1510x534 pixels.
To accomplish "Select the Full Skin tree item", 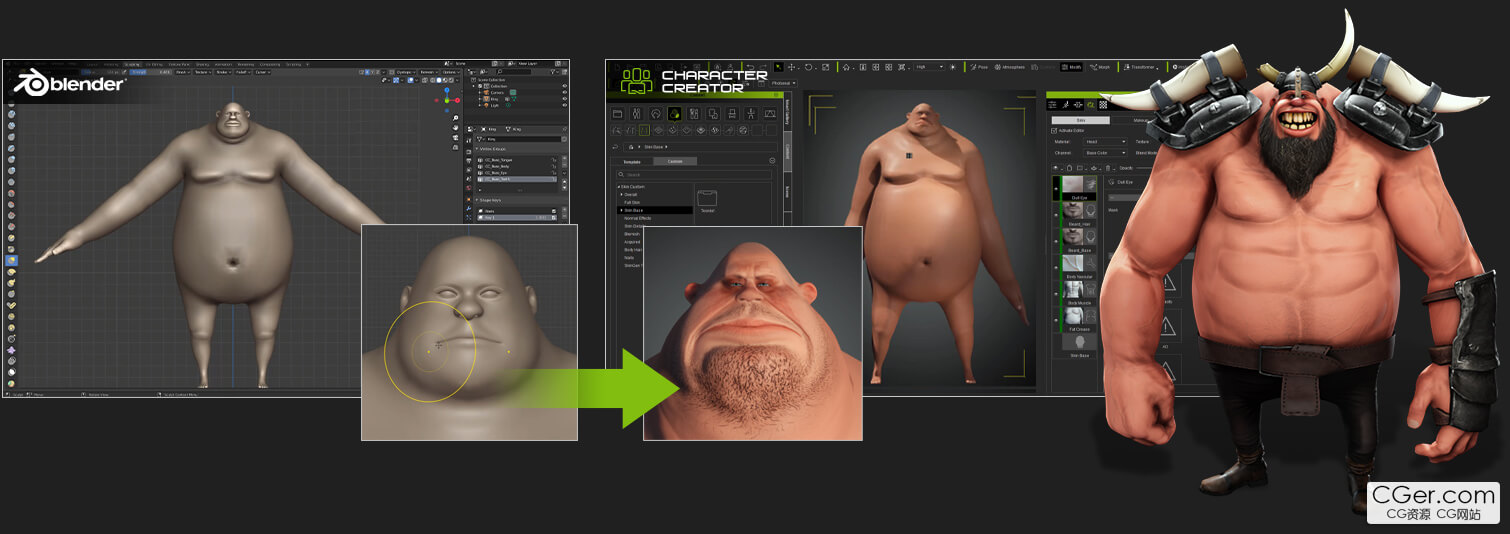I will pos(632,202).
